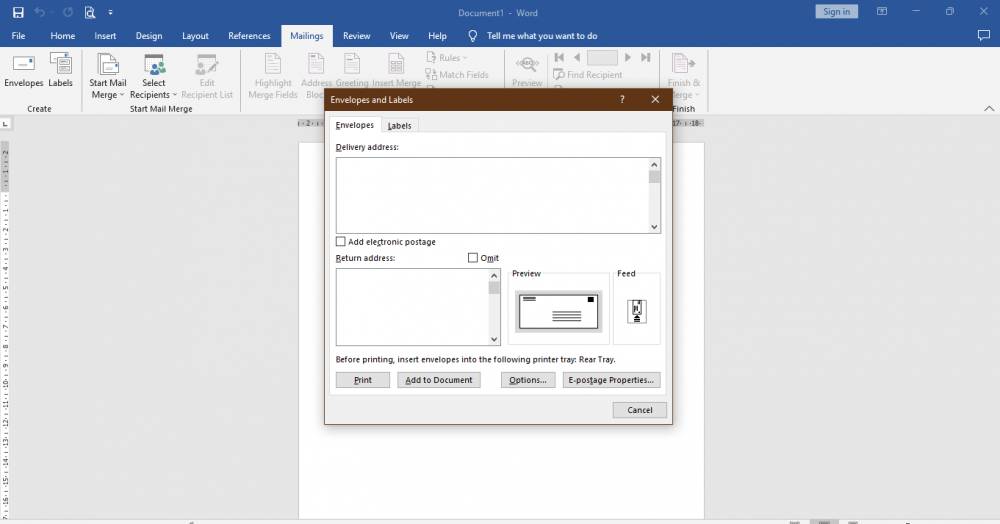Open the Comments icon at top right

coord(983,36)
